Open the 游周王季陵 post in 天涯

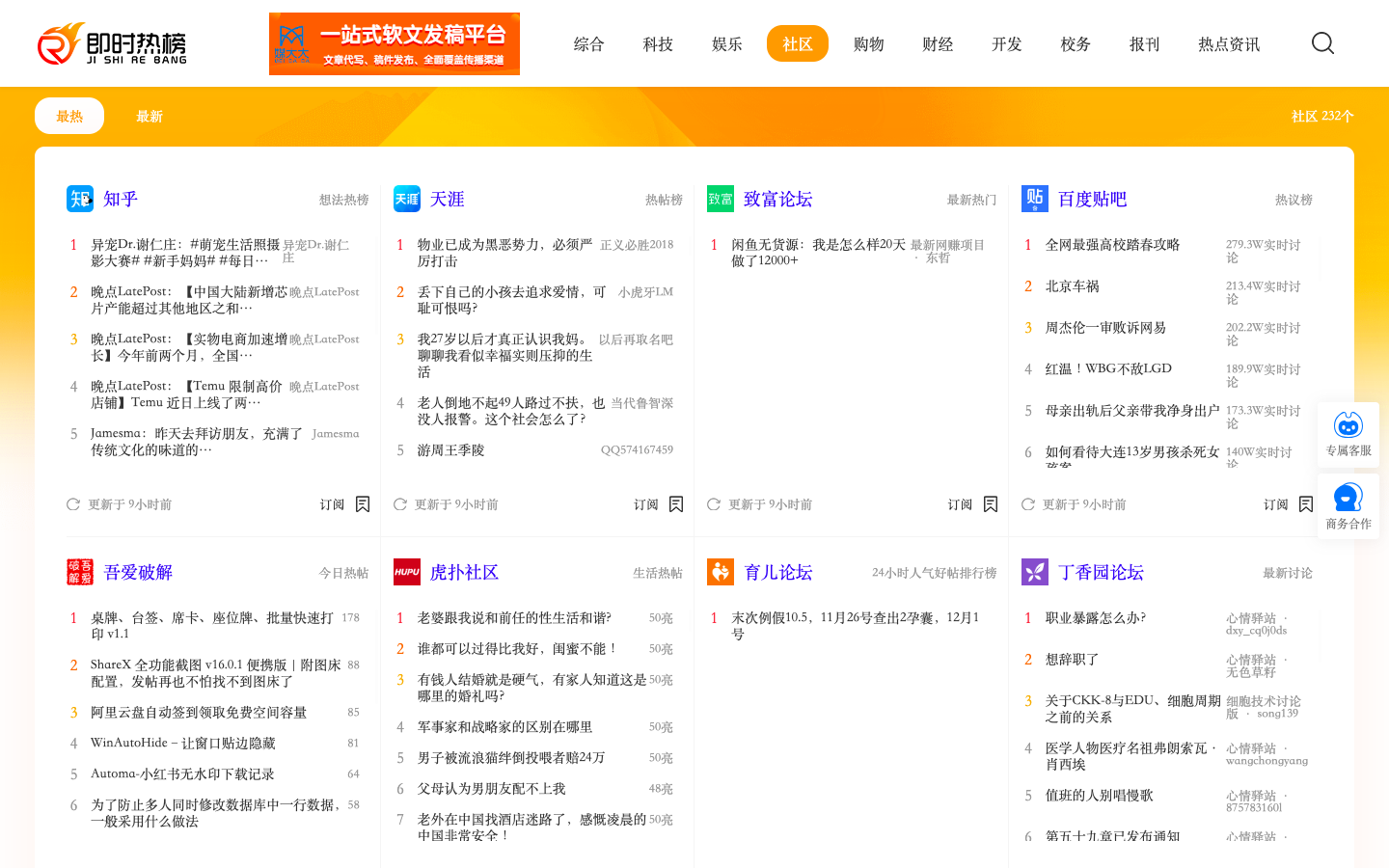click(x=450, y=450)
